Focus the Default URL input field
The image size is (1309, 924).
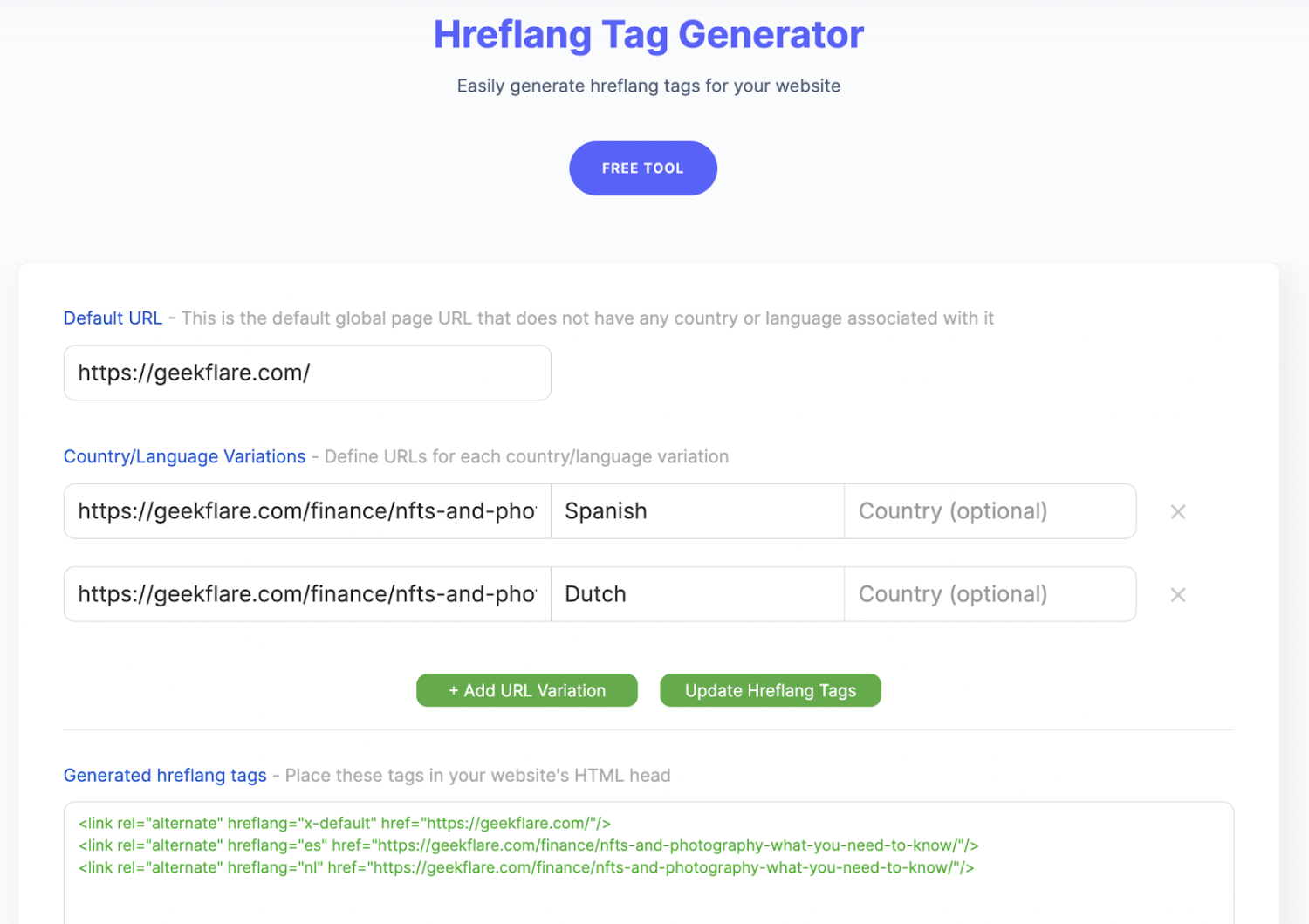coord(306,373)
